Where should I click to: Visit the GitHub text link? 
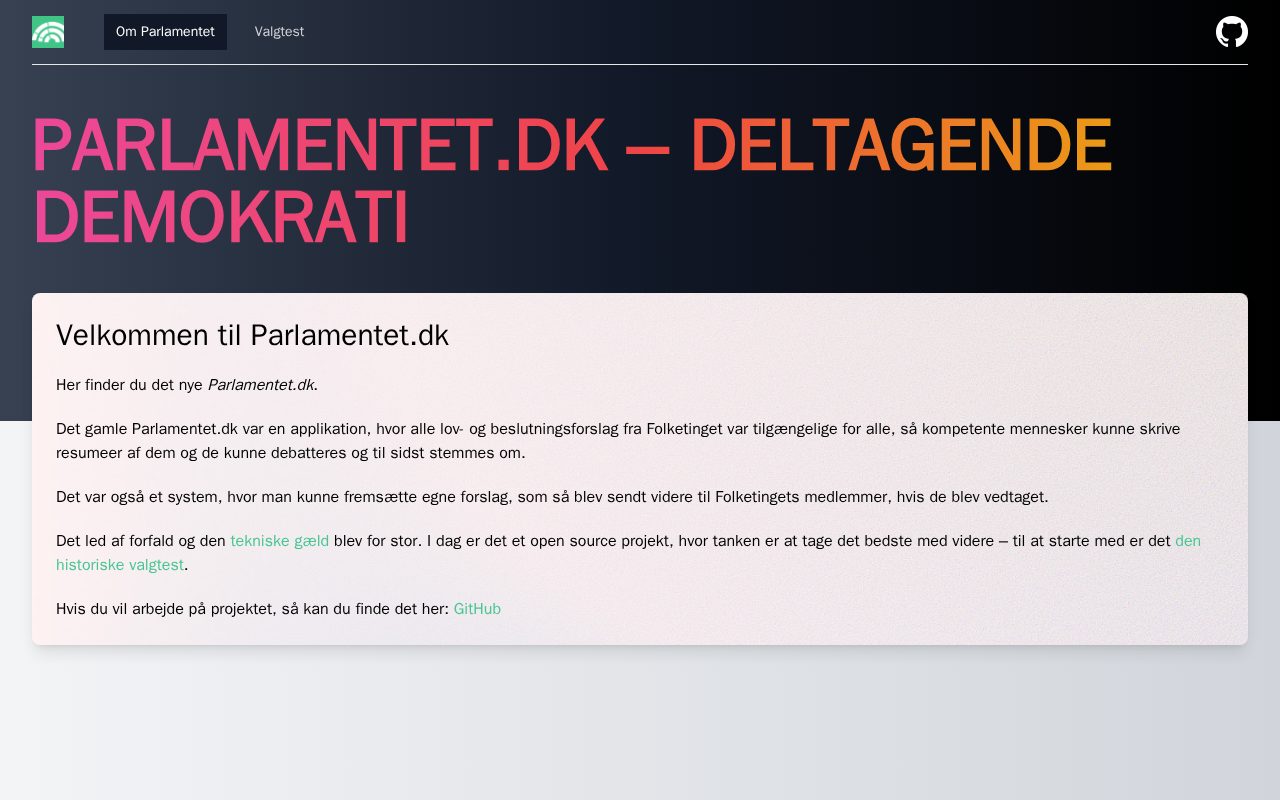(x=477, y=609)
